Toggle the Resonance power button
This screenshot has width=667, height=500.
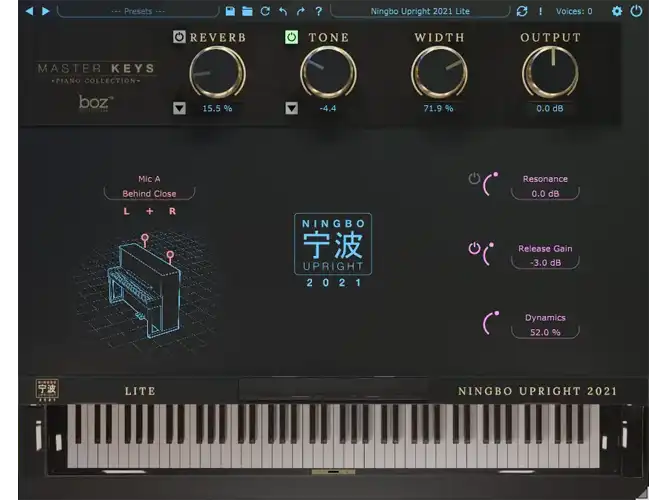pos(474,178)
